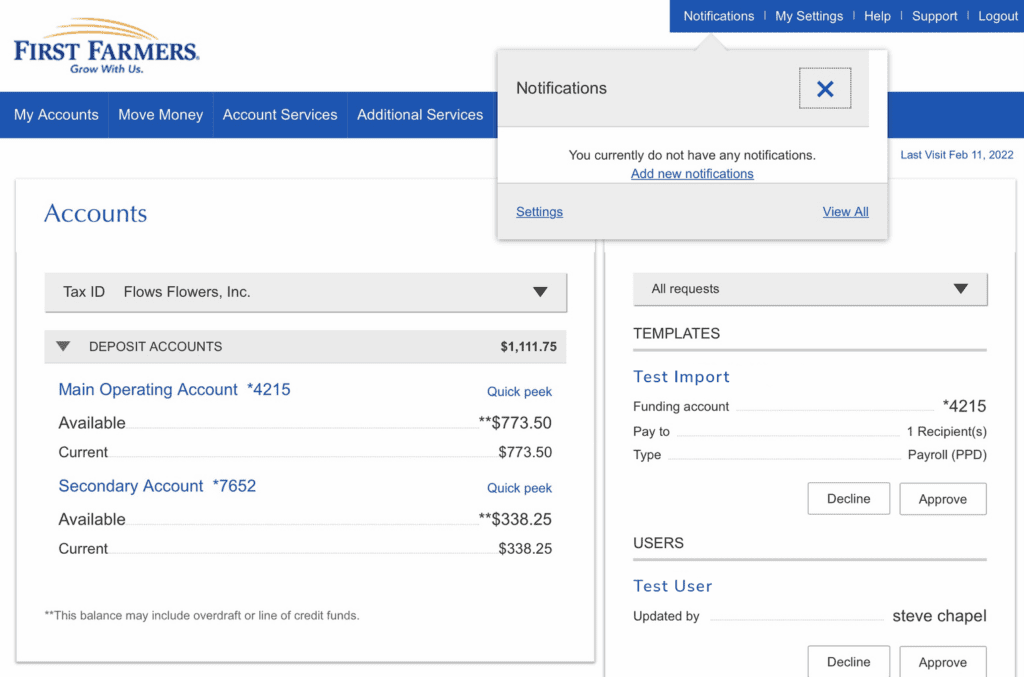This screenshot has height=677, width=1024.
Task: Click the overdraft balance footnote
Action: click(x=202, y=616)
